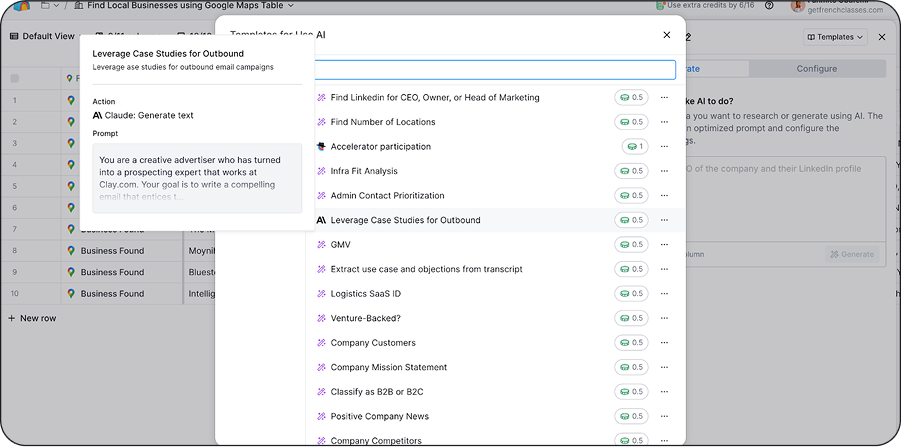
Task: Switch to the Configure tab
Action: [817, 68]
